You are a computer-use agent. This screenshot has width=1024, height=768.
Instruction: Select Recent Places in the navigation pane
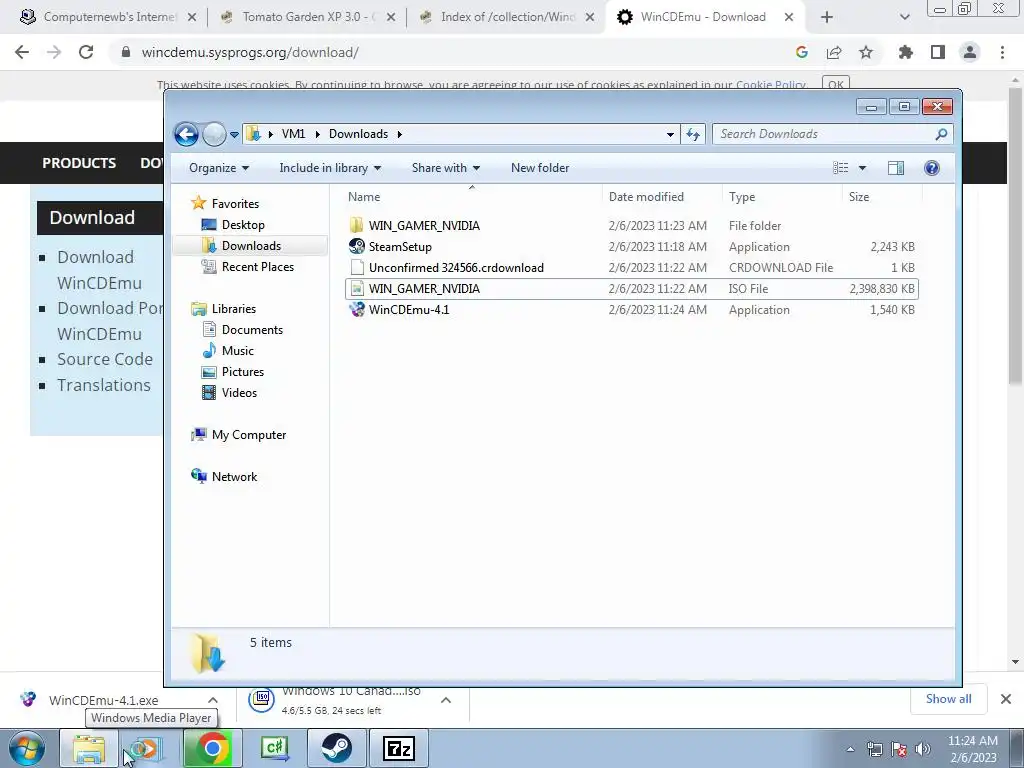248,266
